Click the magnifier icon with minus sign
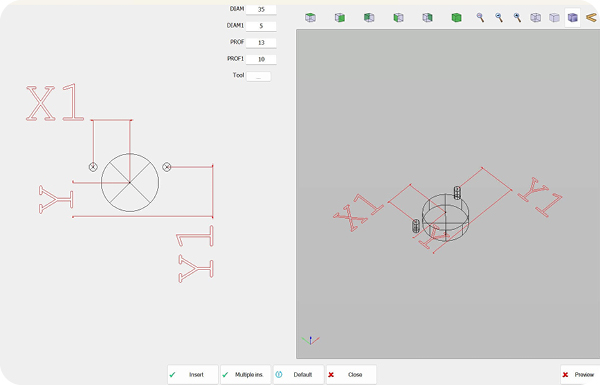 (499, 18)
